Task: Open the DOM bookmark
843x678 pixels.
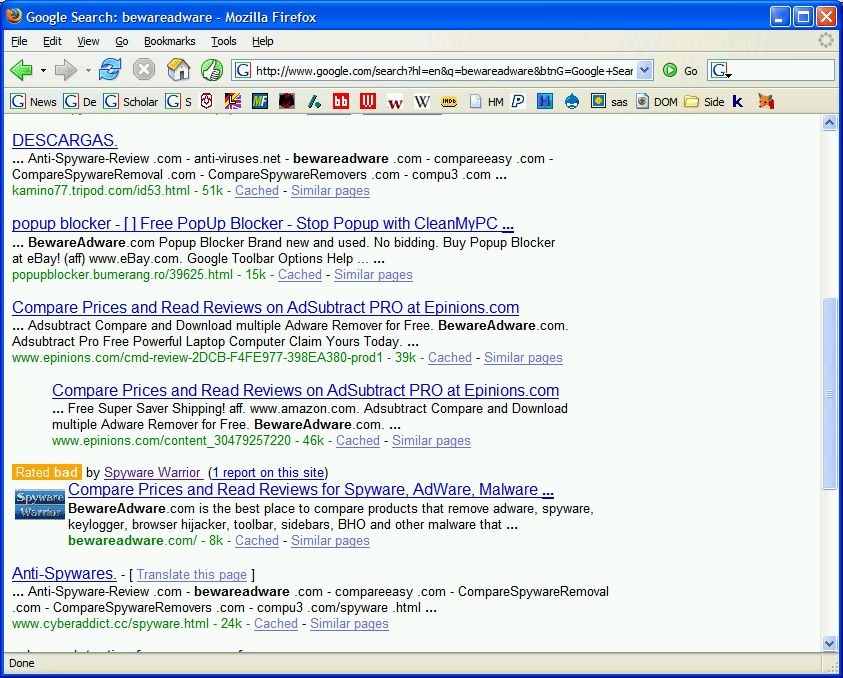Action: coord(656,101)
